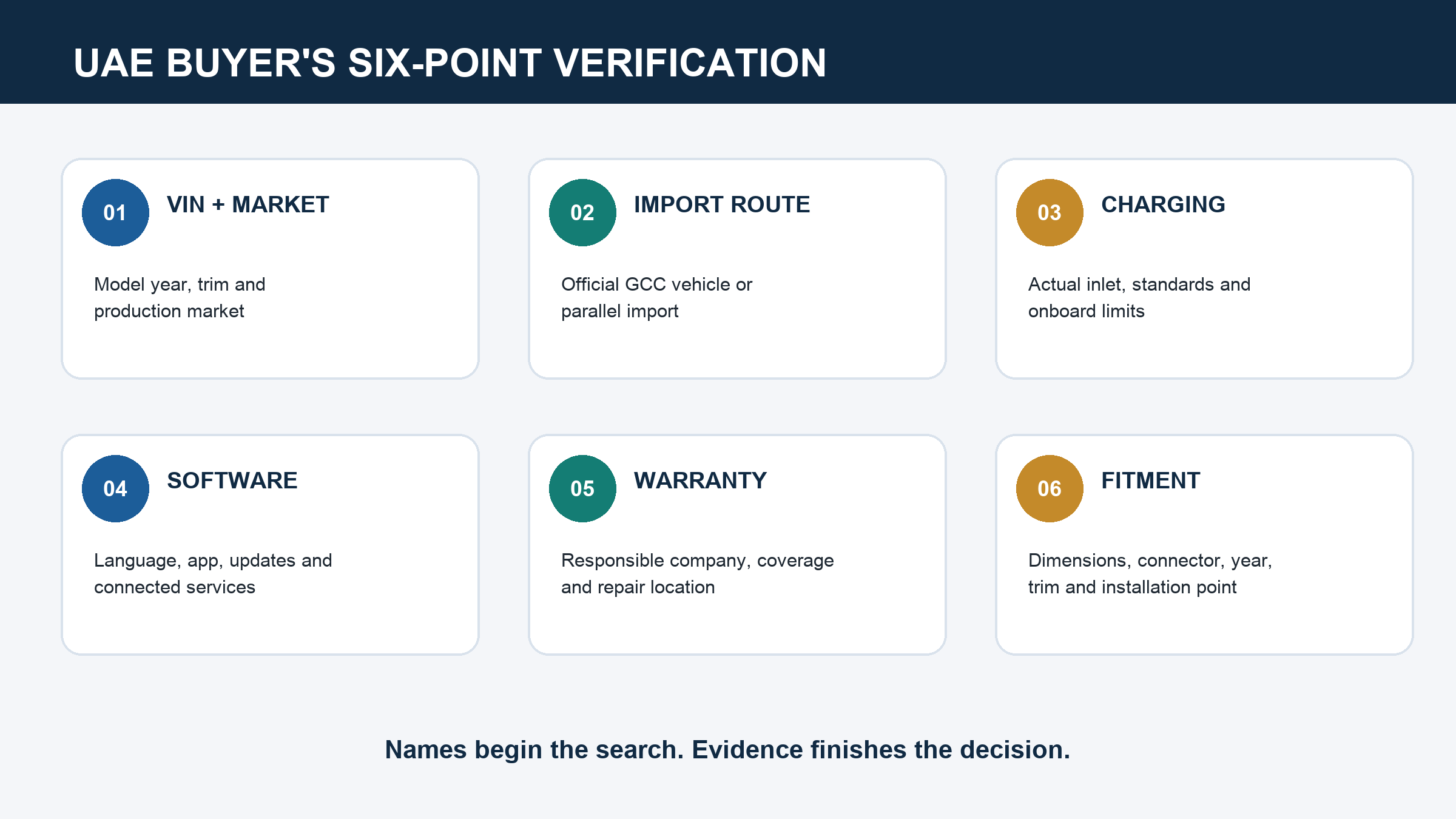Select the FITMENT card heading
The height and width of the screenshot is (819, 1456).
pos(1151,480)
